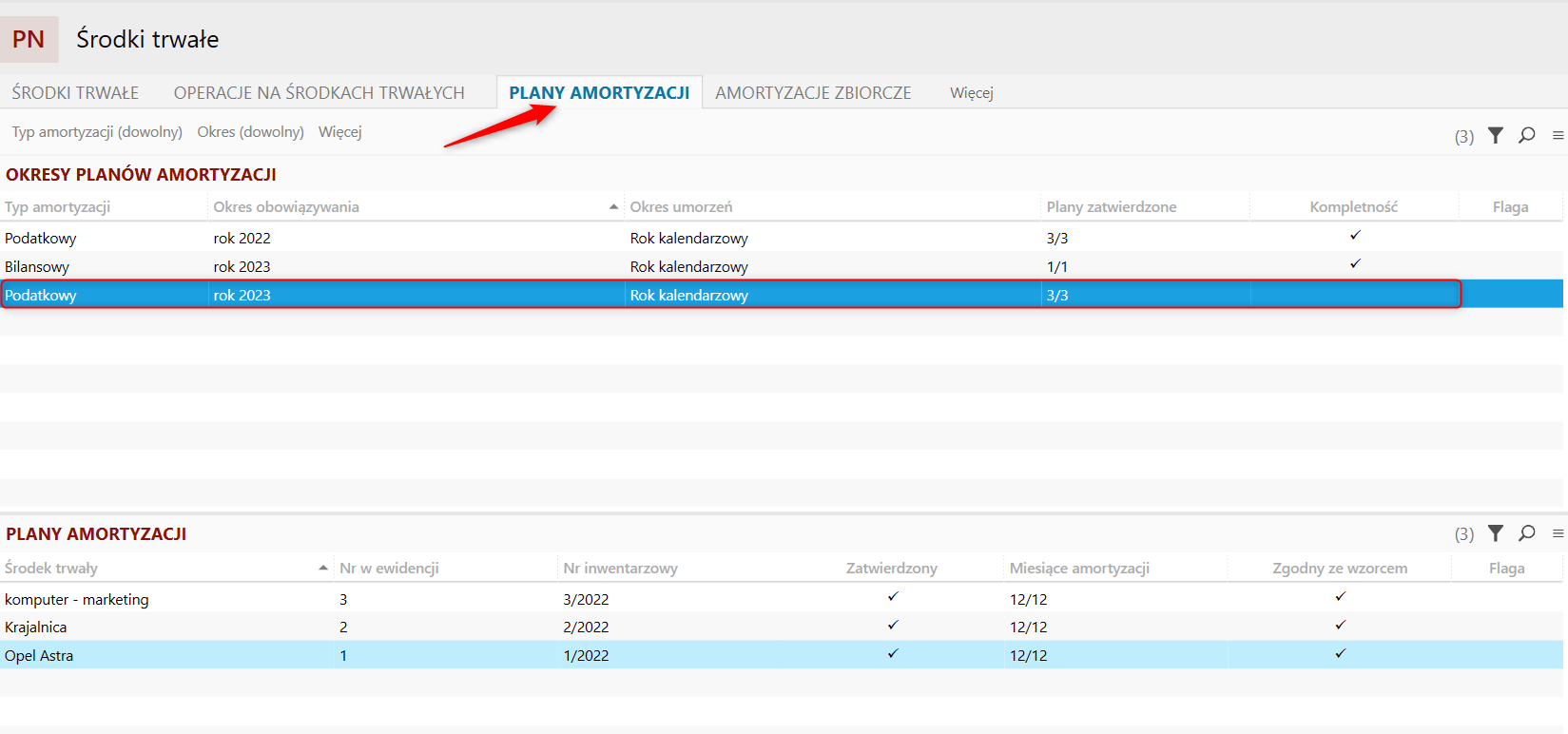Sort by Zatwierdzony column header
Image resolution: width=1568 pixels, height=734 pixels.
(892, 568)
